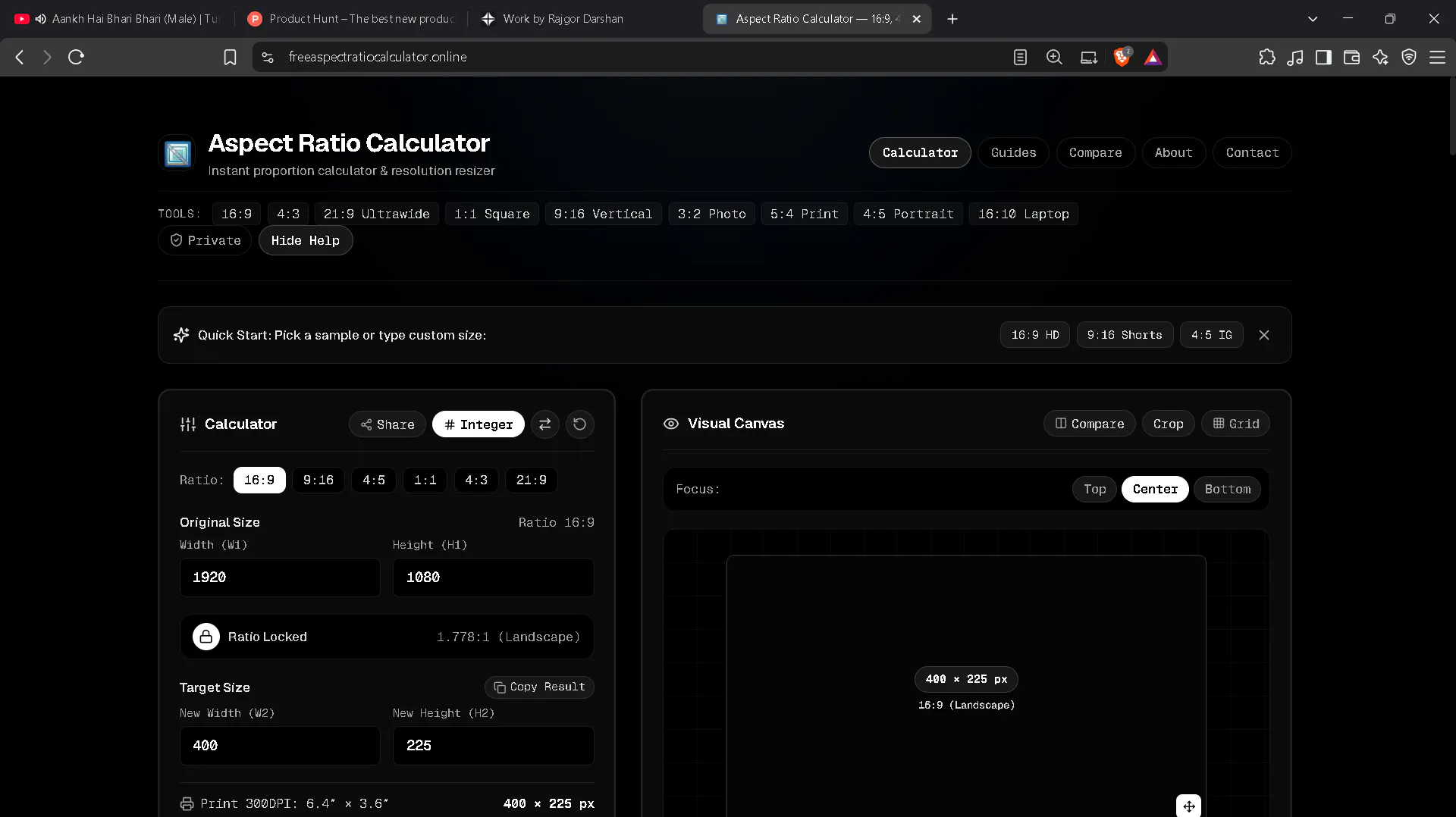Click the Private badge
This screenshot has width=1456, height=817.
(205, 240)
